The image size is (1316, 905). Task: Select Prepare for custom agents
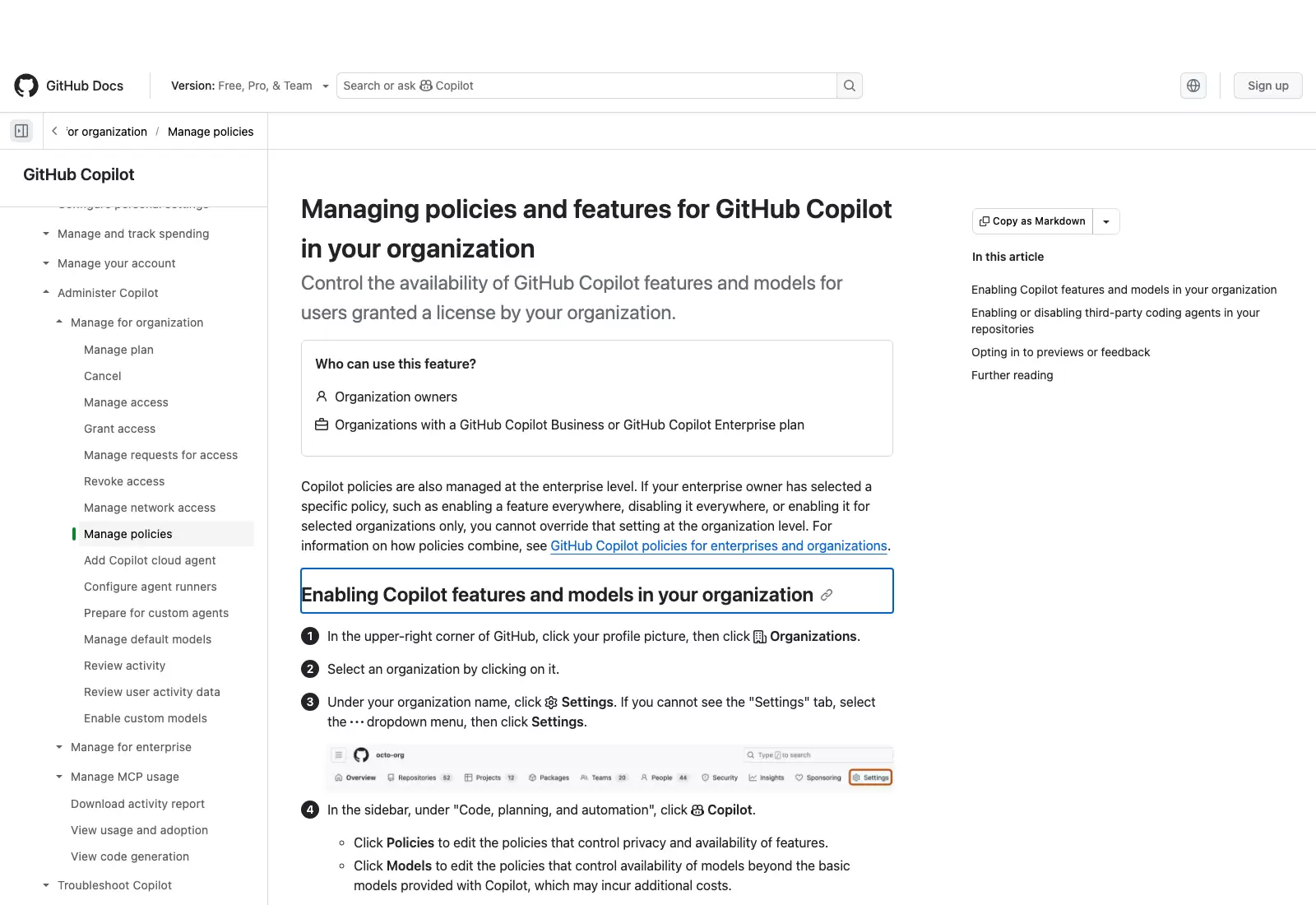(x=156, y=613)
